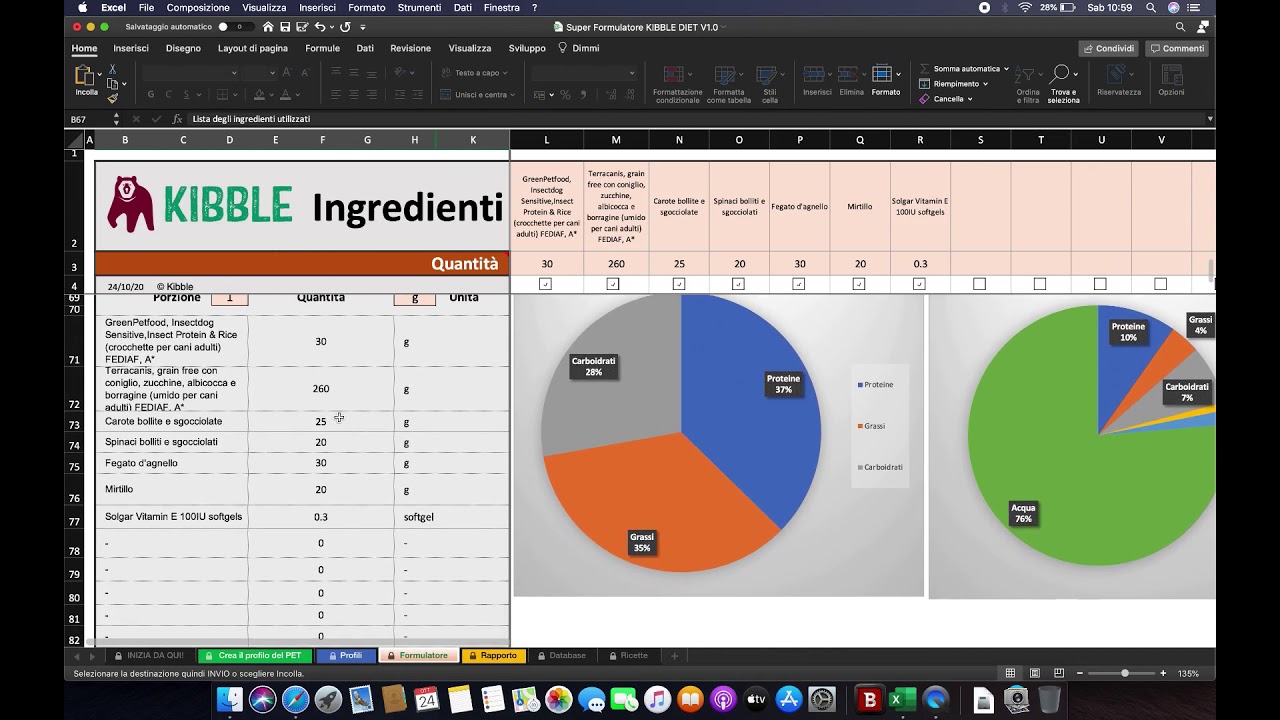Image resolution: width=1280 pixels, height=720 pixels.
Task: Click the format painter brush icon
Action: (x=112, y=98)
